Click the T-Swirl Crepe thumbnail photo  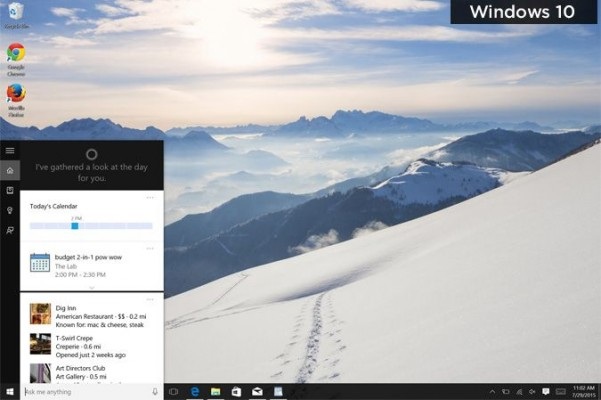coord(40,344)
